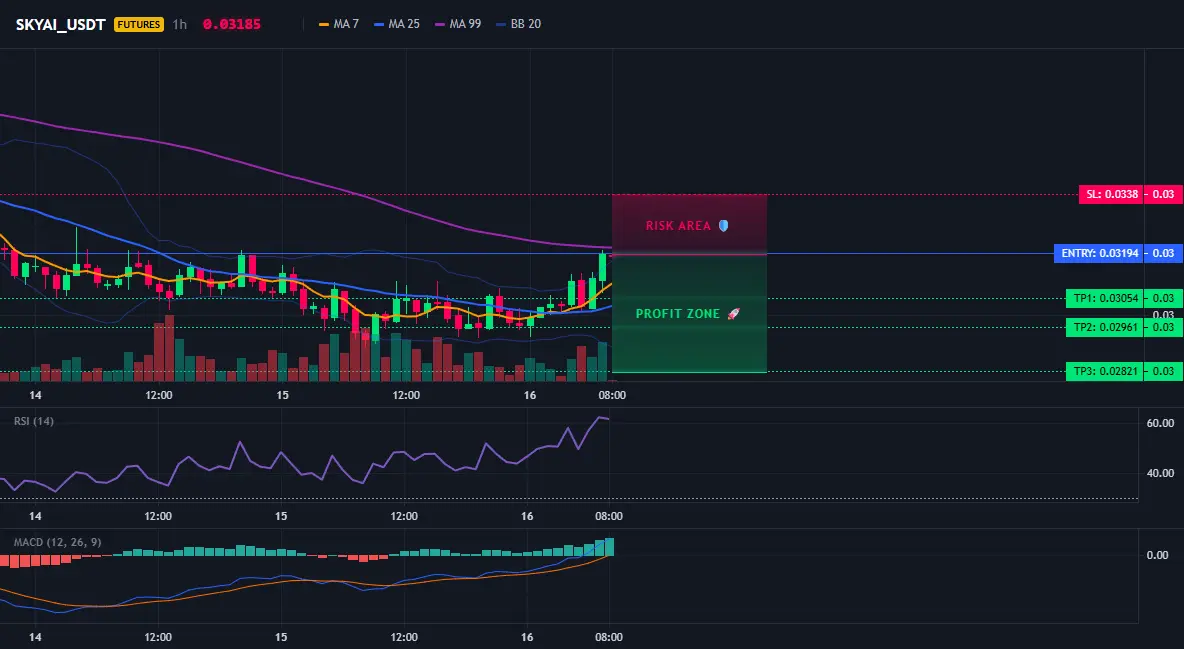Click the red price 0.03185
The image size is (1184, 649).
pyautogui.click(x=232, y=24)
